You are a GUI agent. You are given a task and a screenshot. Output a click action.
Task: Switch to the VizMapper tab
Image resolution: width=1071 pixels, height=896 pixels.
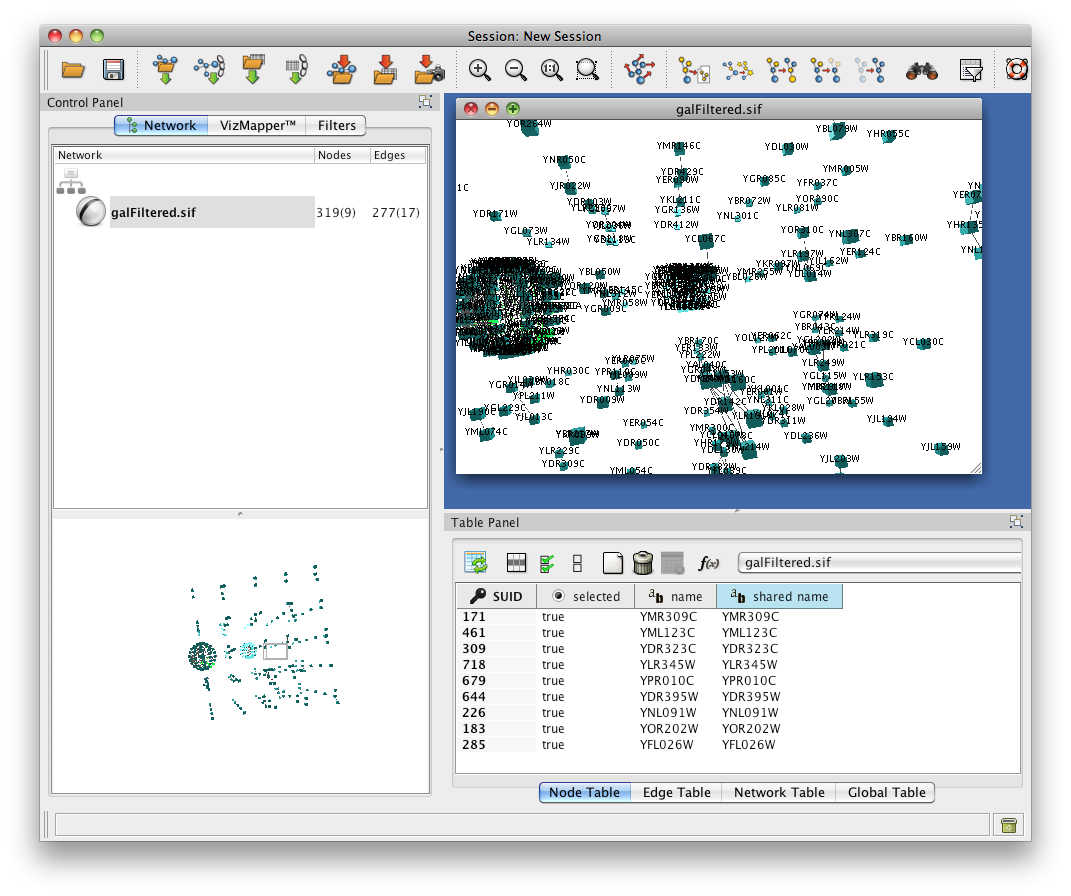258,125
